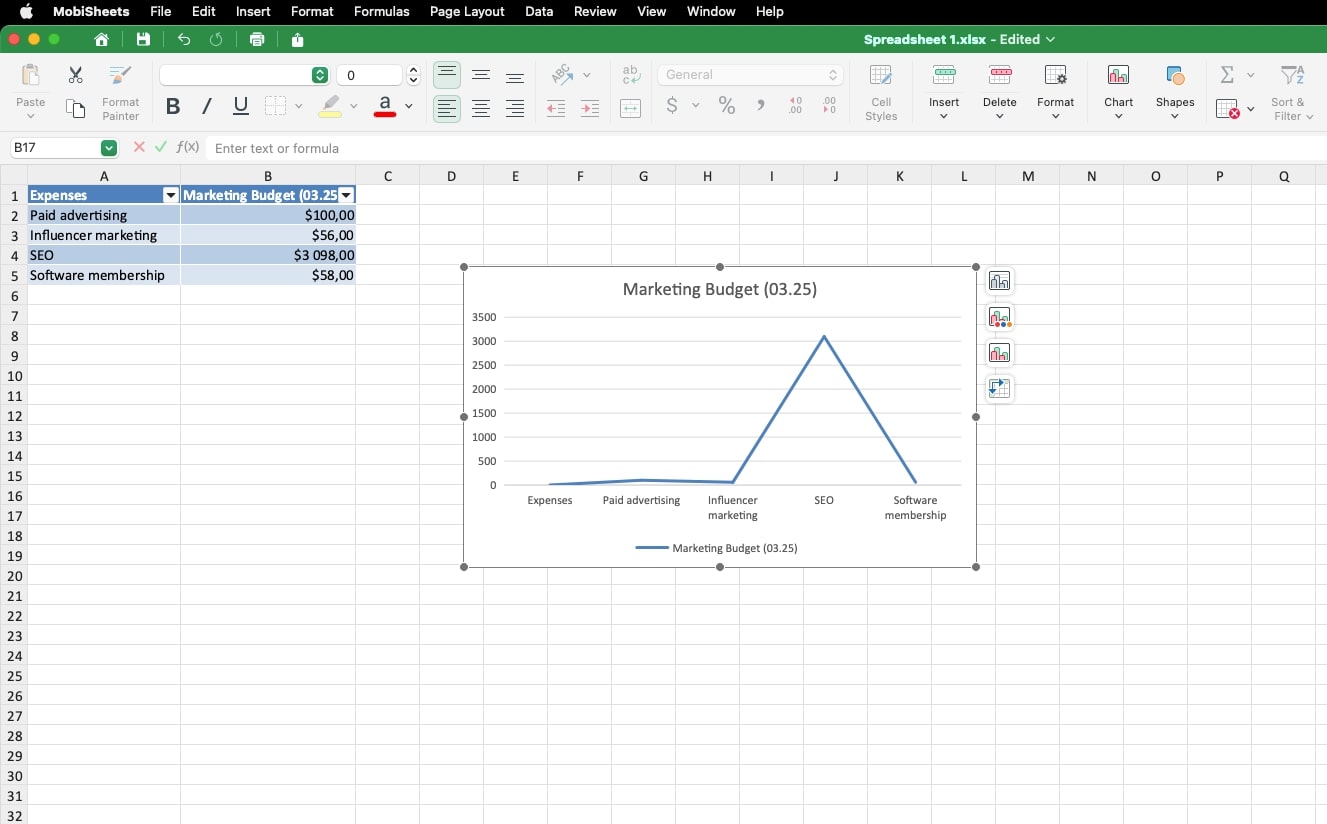Open the General number format dropdown
The image size is (1327, 824).
[x=750, y=75]
